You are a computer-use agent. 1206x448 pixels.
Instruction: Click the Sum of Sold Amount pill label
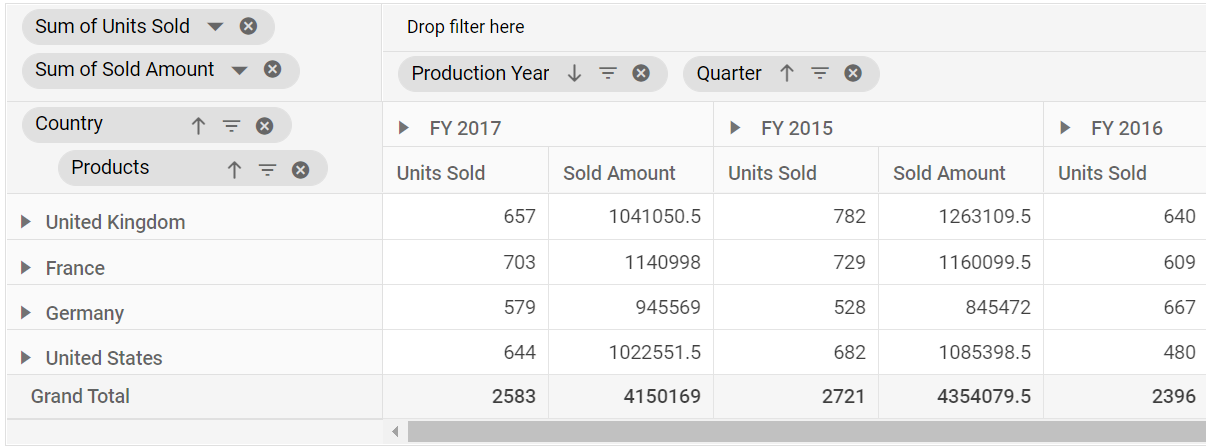click(125, 70)
